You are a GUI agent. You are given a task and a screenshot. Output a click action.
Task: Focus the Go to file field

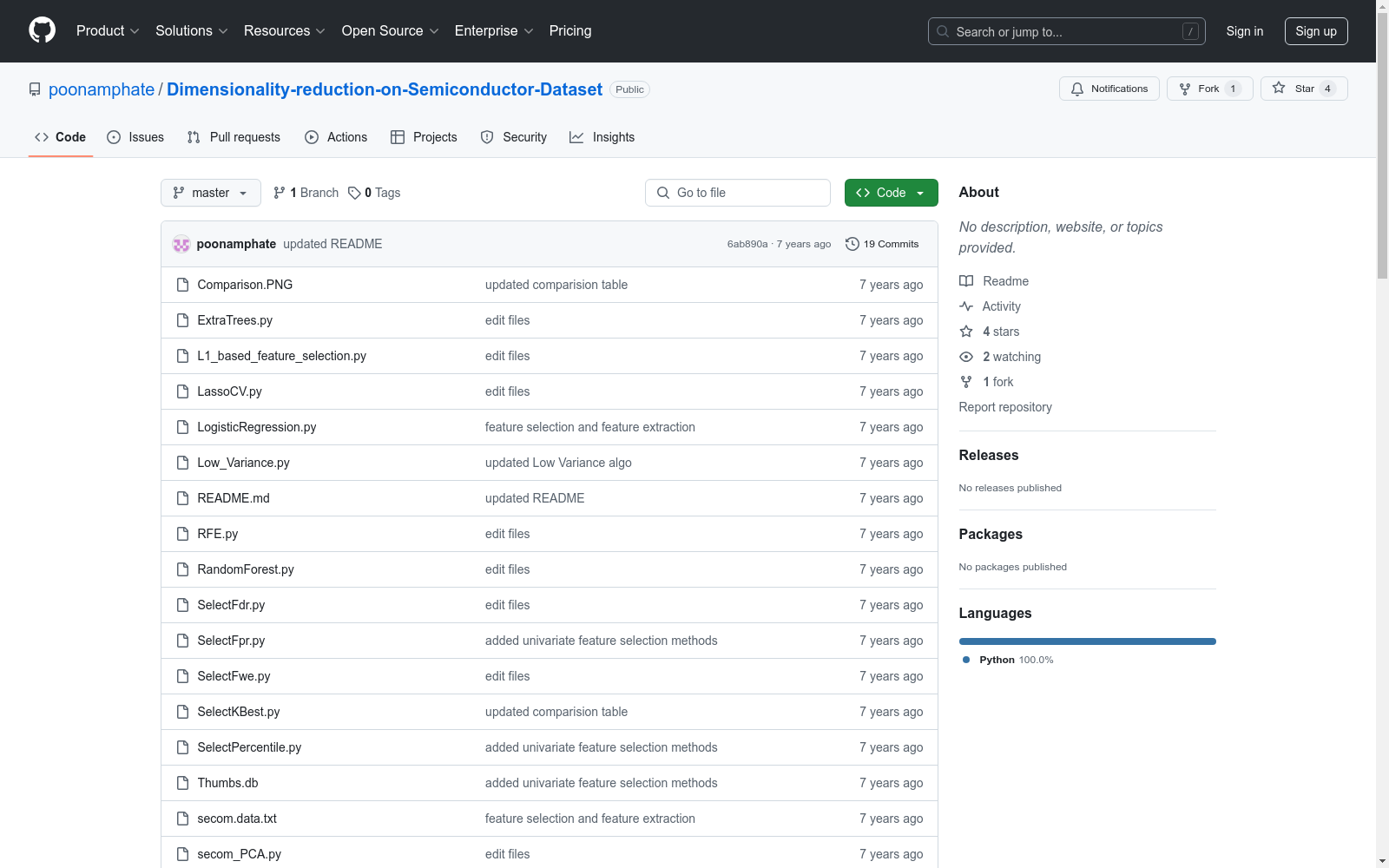click(x=738, y=193)
